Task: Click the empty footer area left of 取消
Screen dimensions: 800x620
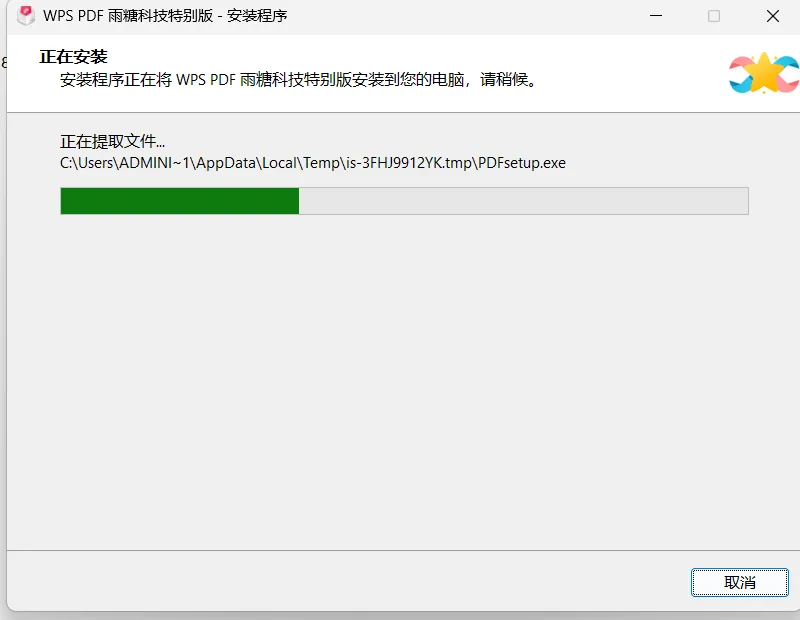Action: (347, 582)
